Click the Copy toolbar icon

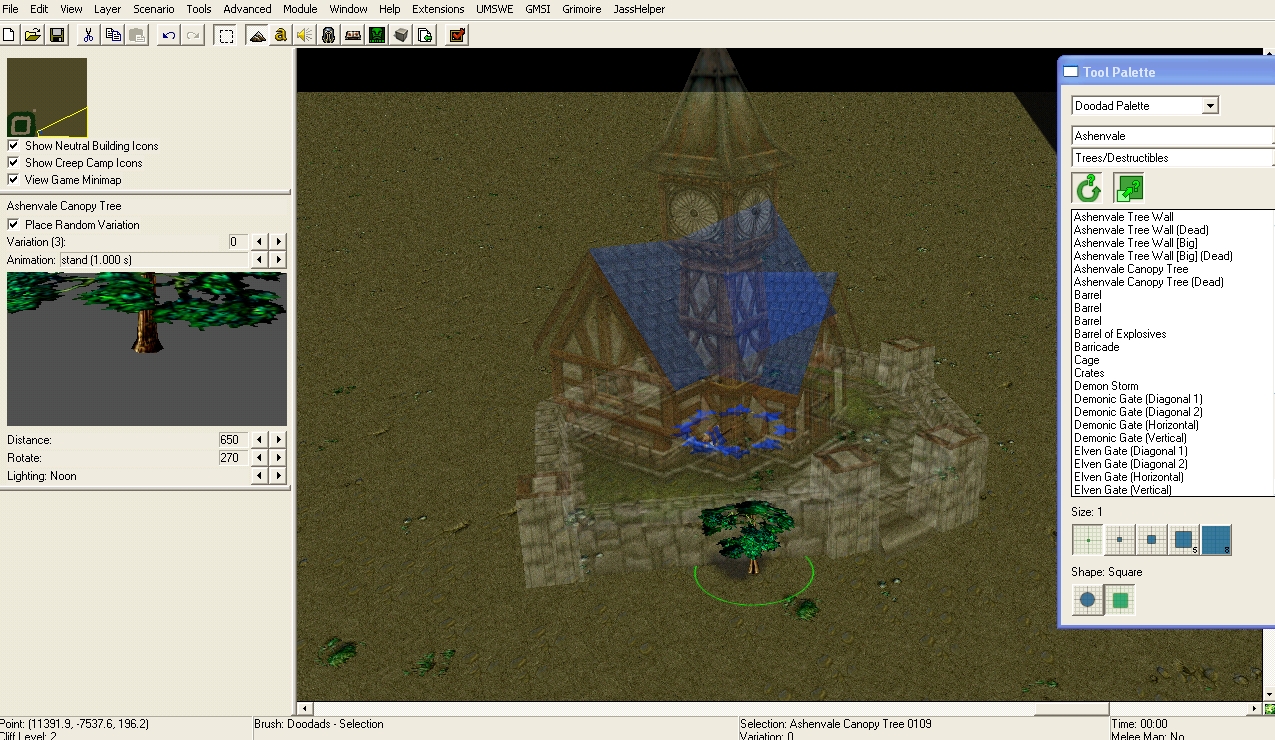(113, 35)
